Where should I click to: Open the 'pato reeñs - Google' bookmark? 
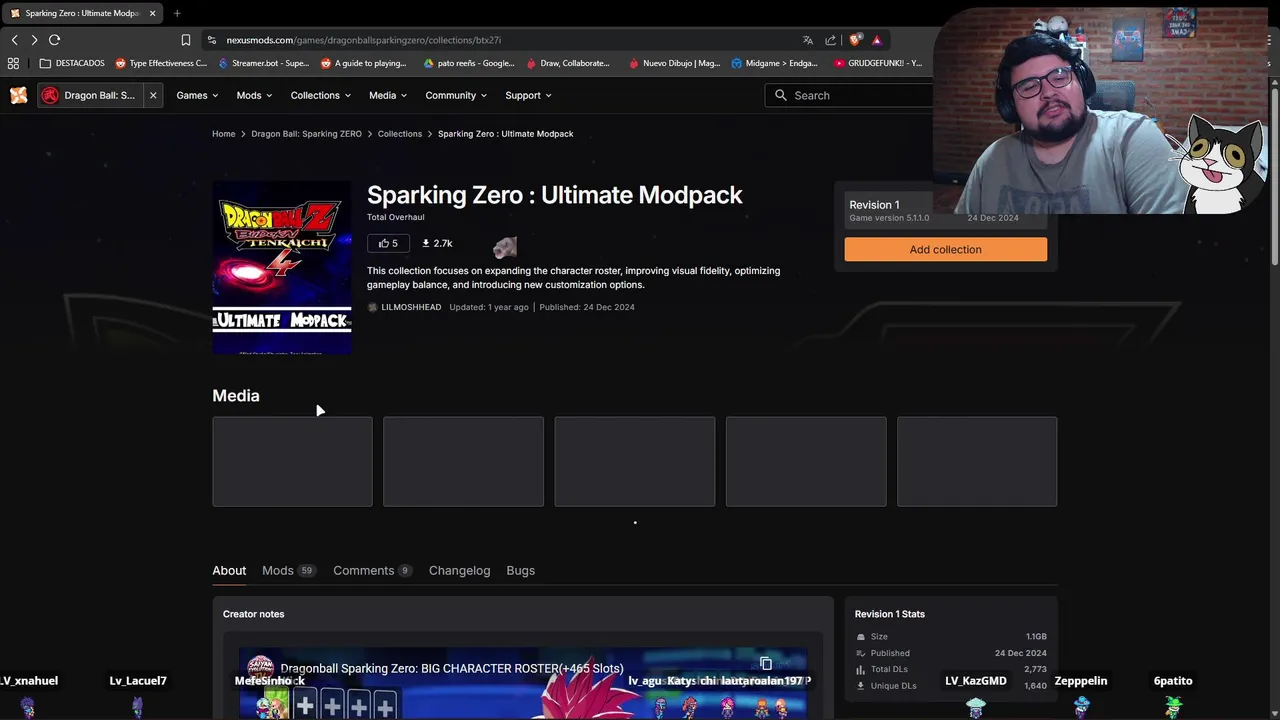(469, 63)
